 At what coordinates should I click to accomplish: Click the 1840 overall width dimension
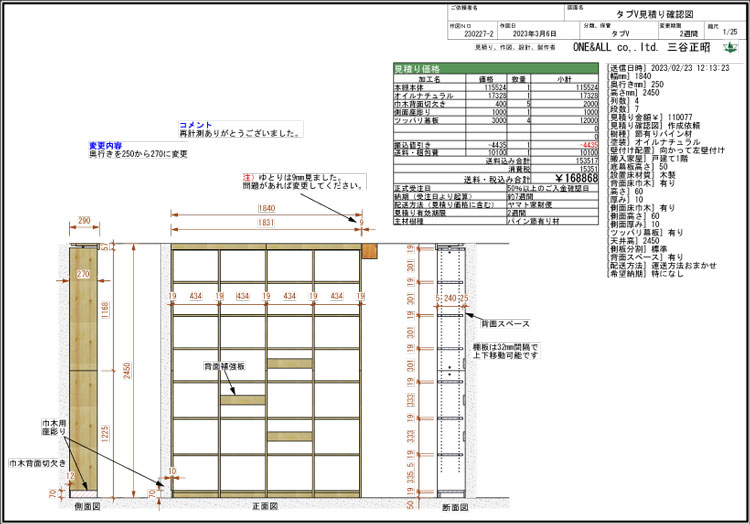point(265,208)
